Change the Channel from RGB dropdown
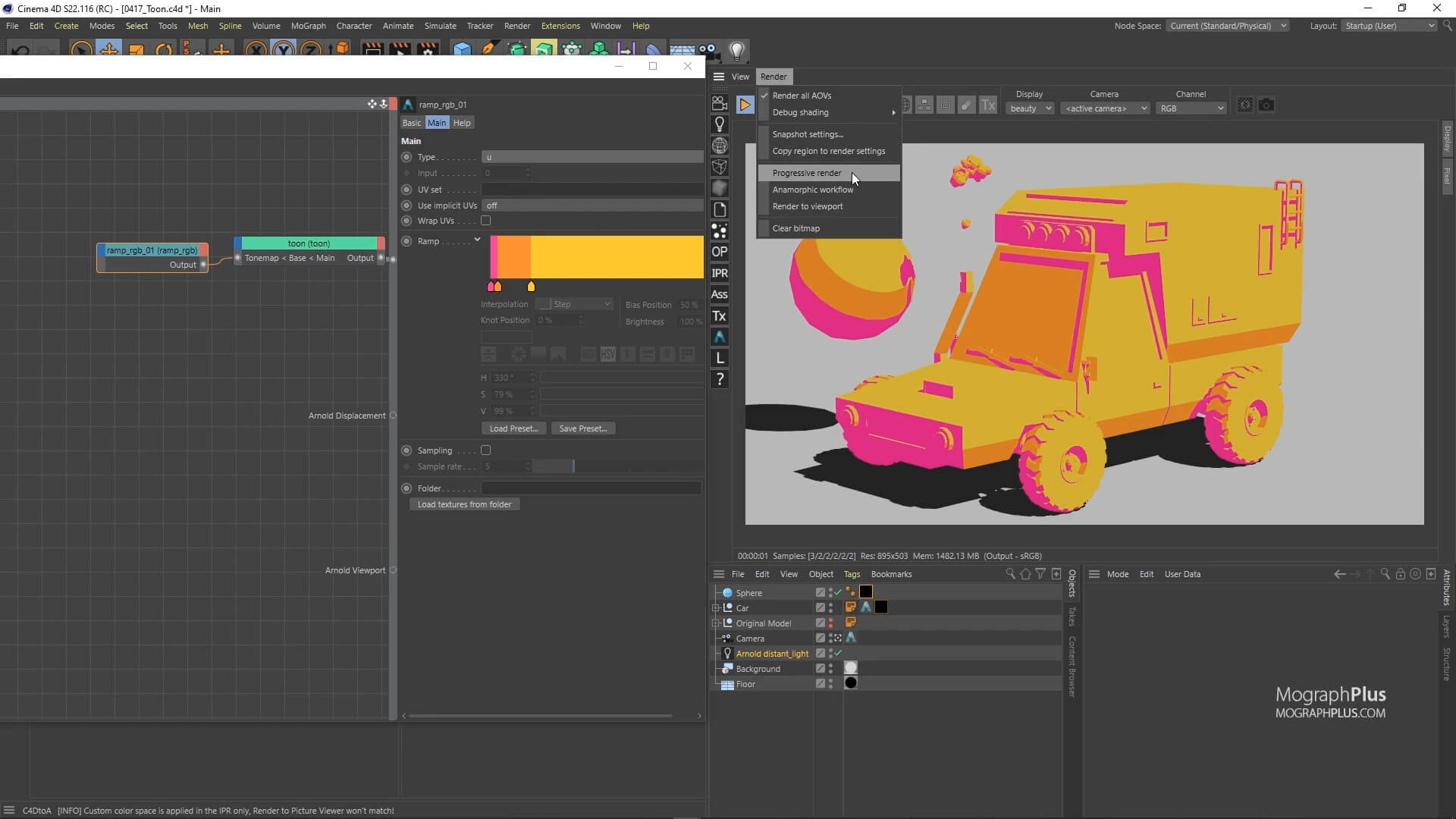The width and height of the screenshot is (1456, 819). [x=1191, y=108]
